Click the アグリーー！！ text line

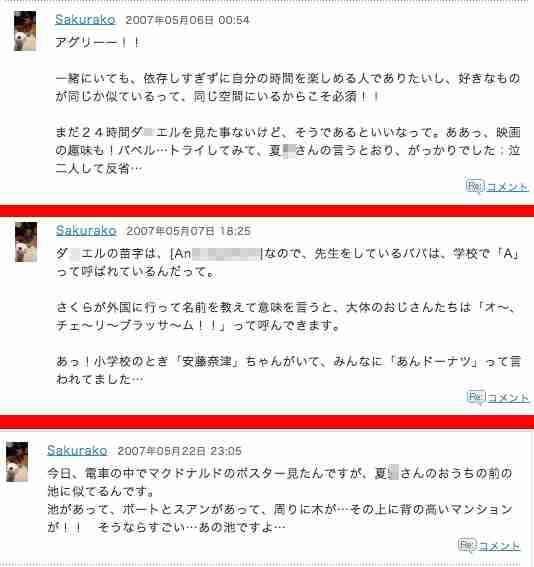pos(97,42)
